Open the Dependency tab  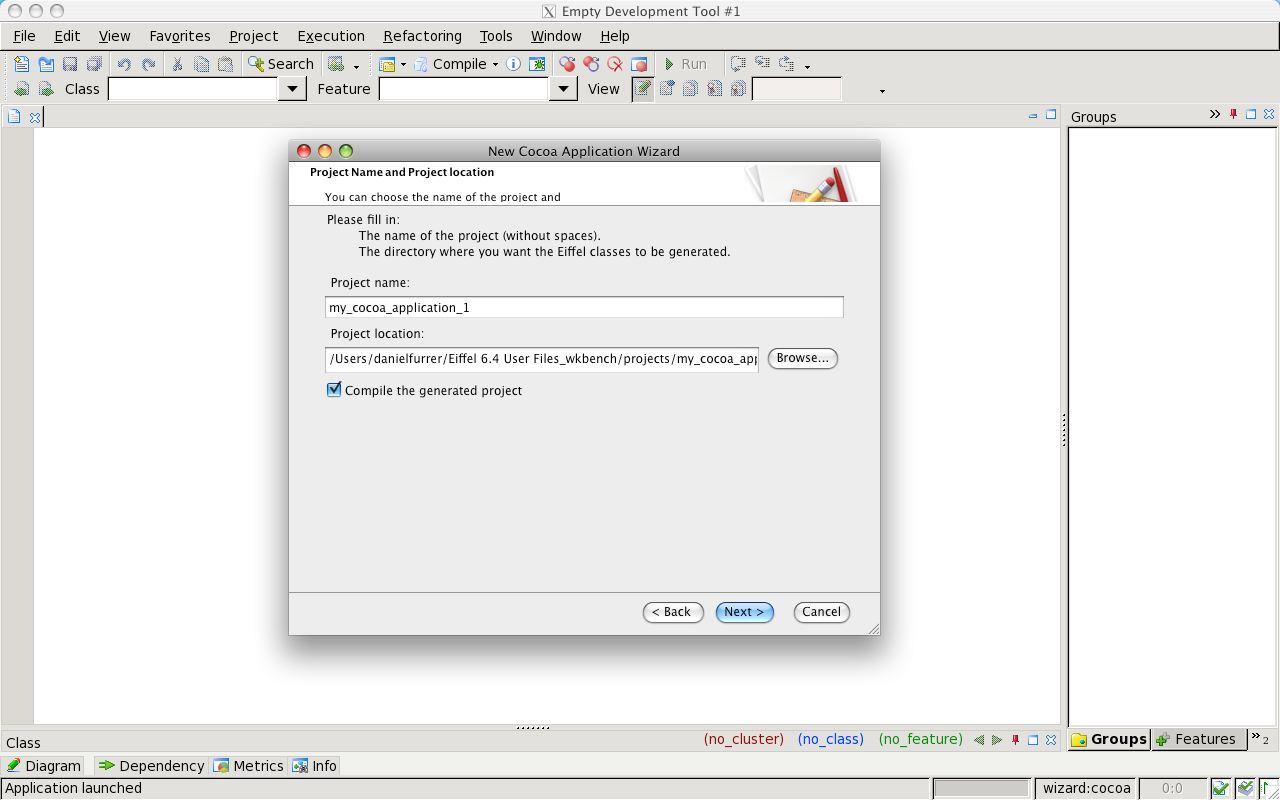coord(151,765)
